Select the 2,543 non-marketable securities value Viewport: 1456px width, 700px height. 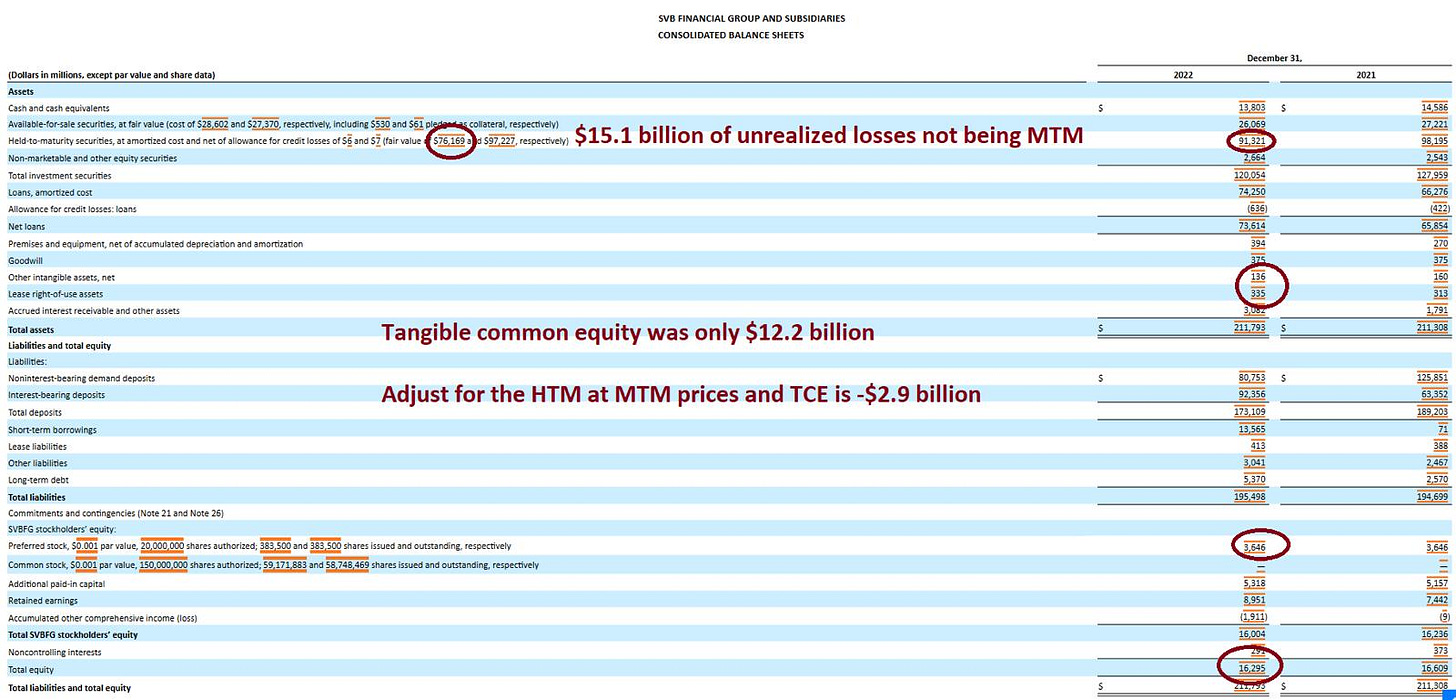pyautogui.click(x=1436, y=158)
